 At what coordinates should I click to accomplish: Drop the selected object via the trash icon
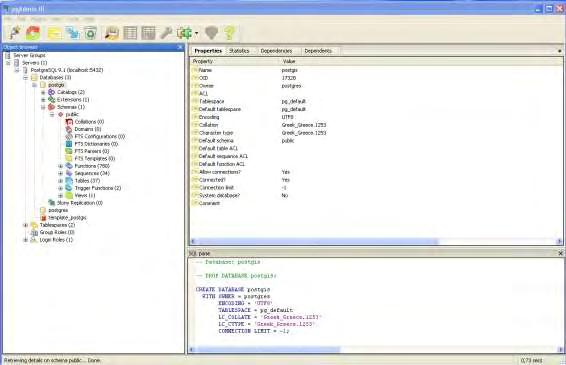[x=91, y=33]
